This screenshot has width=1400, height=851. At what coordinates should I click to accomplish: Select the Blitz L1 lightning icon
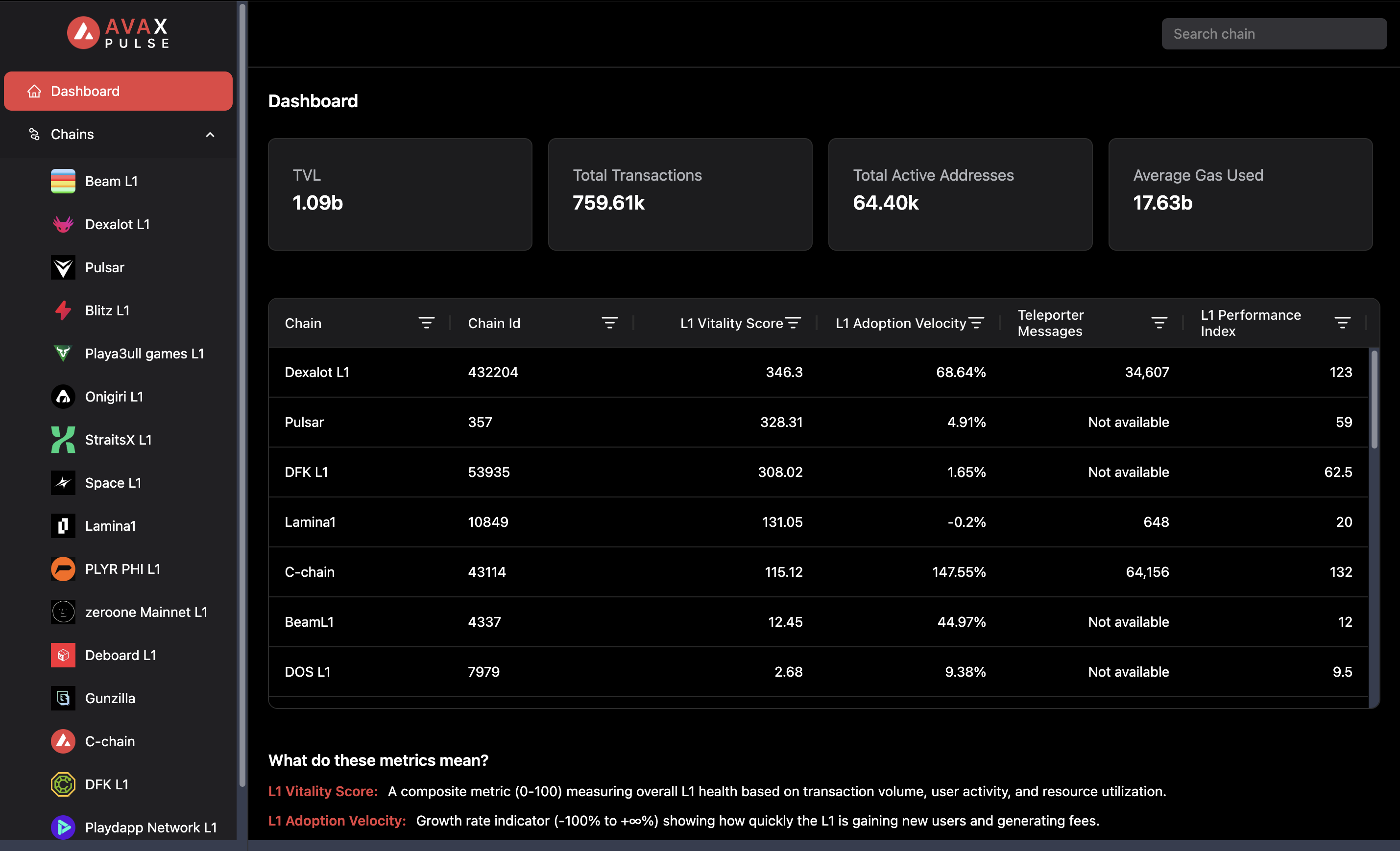[x=63, y=310]
